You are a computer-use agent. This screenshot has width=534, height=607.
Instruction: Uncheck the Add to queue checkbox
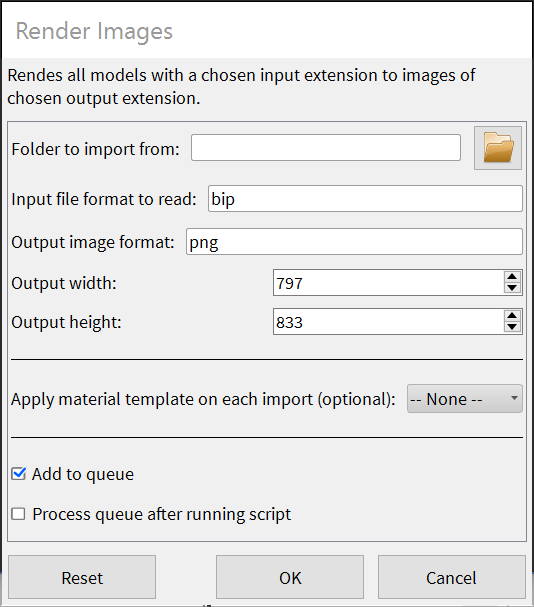pyautogui.click(x=19, y=474)
